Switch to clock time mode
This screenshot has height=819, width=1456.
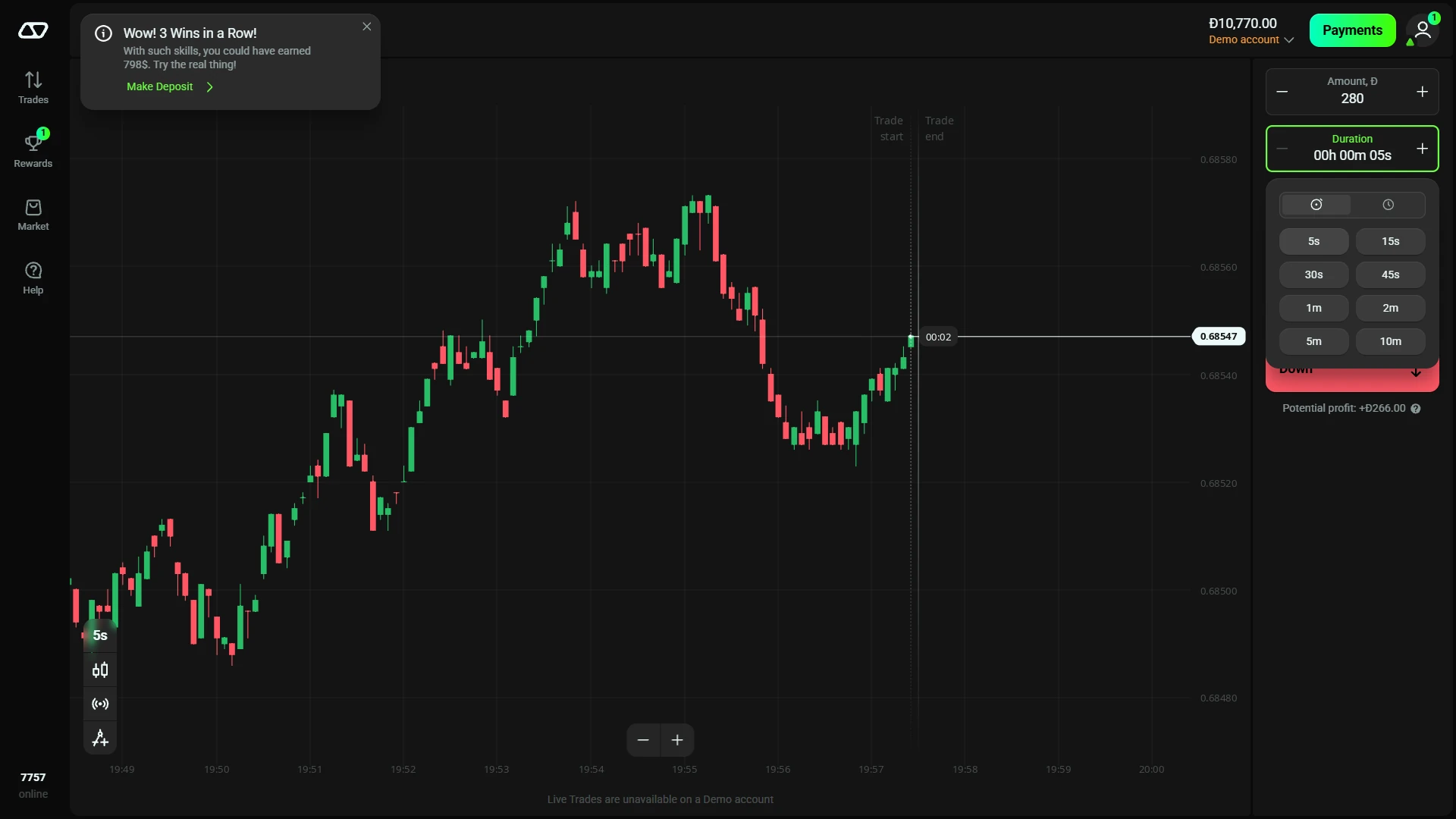coord(1389,205)
